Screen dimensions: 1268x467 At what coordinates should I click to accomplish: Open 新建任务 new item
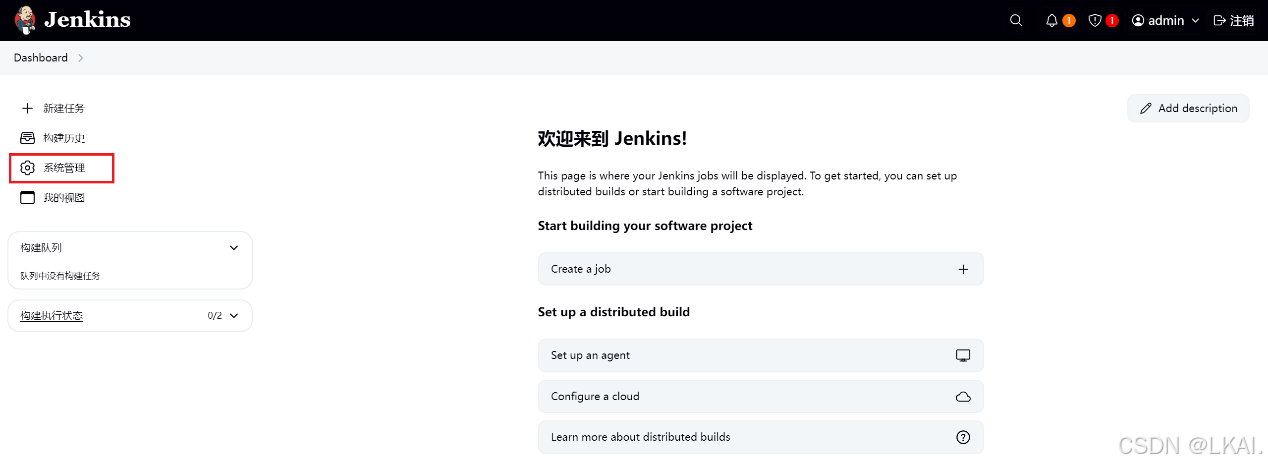click(63, 108)
